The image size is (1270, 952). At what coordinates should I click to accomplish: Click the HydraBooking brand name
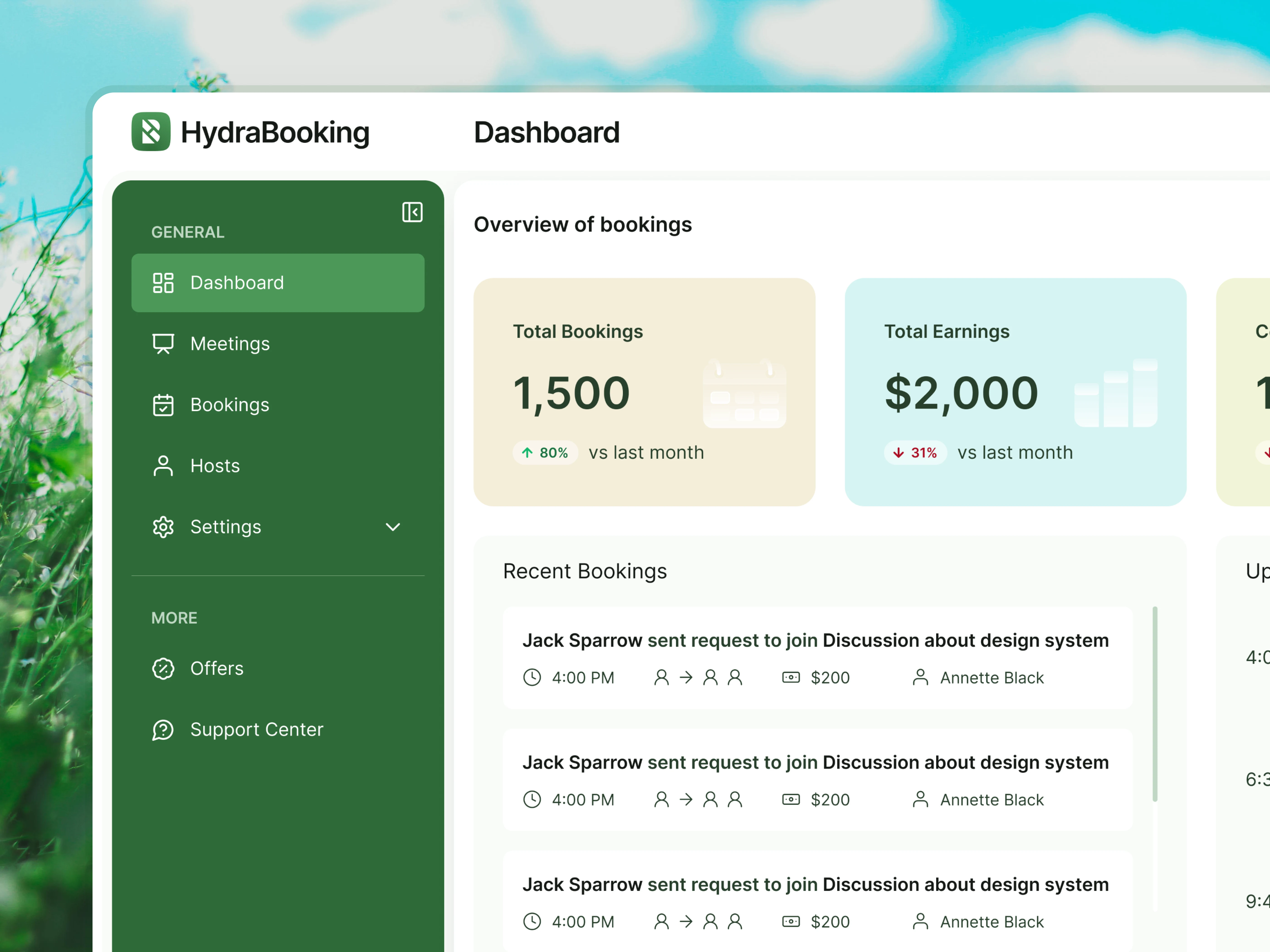[x=275, y=133]
